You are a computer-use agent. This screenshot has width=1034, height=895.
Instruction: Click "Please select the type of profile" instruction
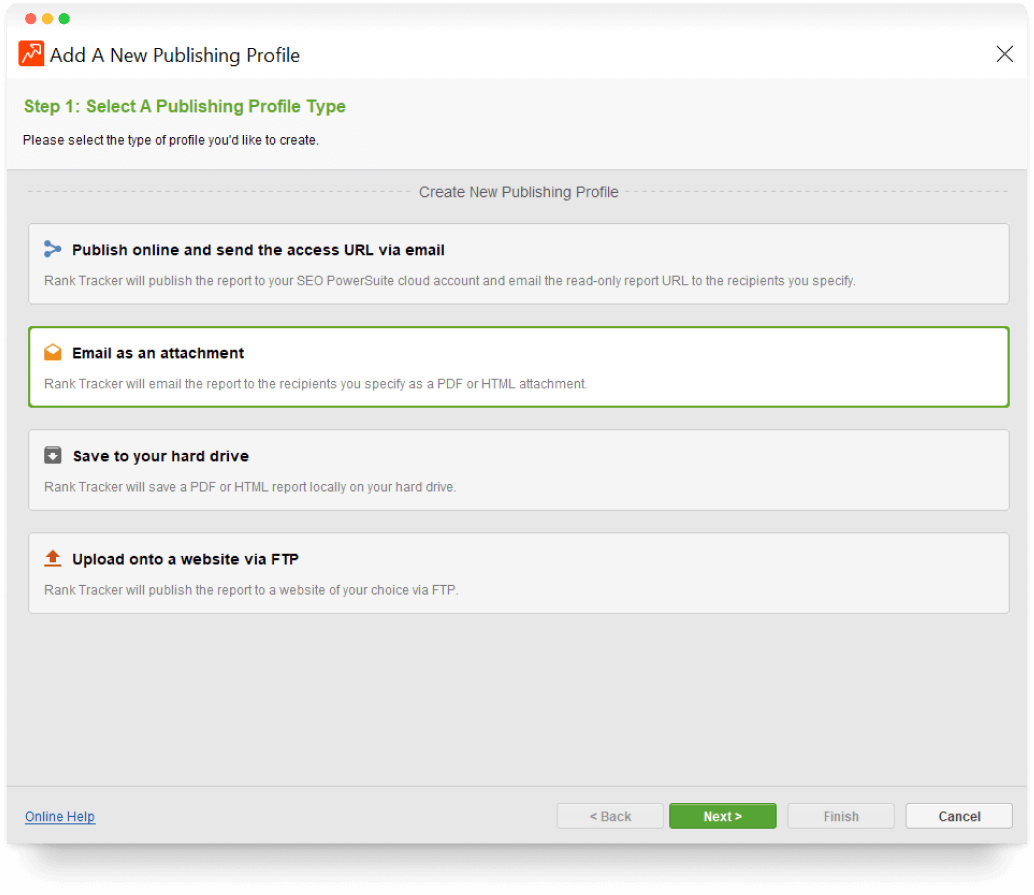pos(171,140)
